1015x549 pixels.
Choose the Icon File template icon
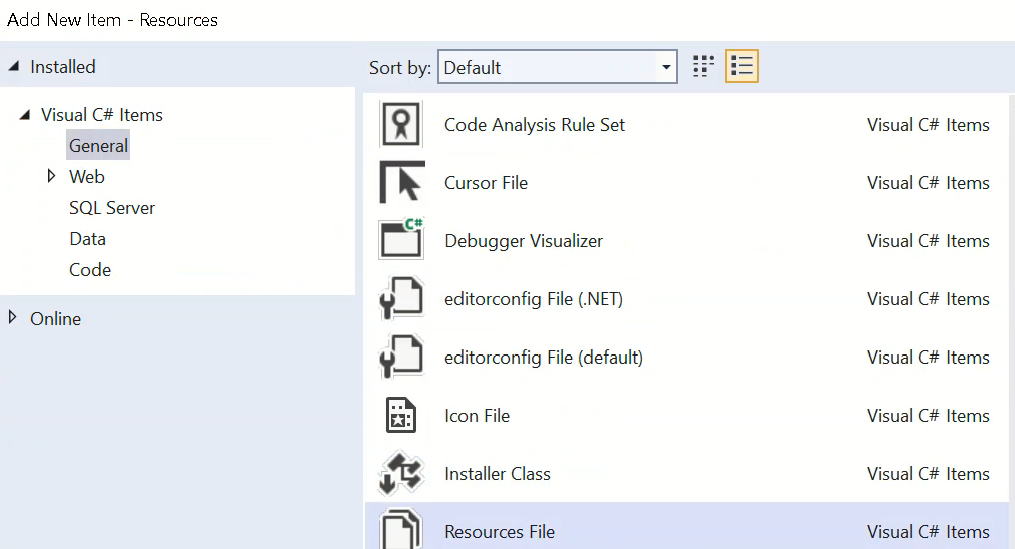(401, 415)
